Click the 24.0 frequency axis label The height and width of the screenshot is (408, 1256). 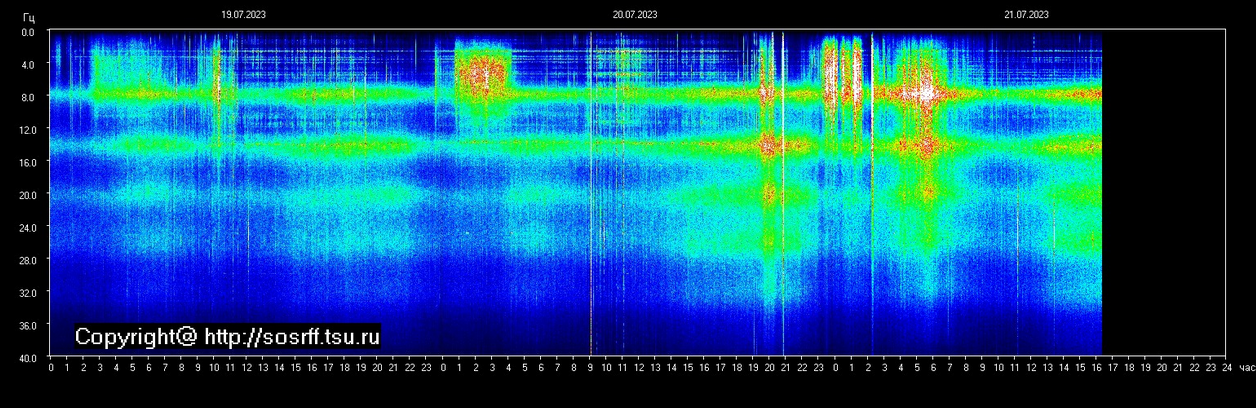point(27,227)
